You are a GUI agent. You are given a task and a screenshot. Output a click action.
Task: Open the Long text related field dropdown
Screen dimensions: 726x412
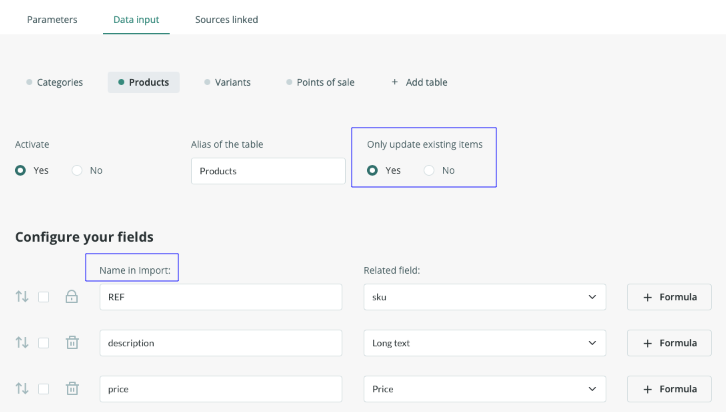click(485, 343)
